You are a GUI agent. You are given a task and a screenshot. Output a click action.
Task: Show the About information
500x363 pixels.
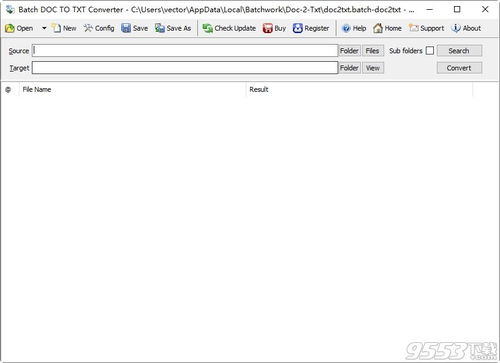(x=466, y=28)
